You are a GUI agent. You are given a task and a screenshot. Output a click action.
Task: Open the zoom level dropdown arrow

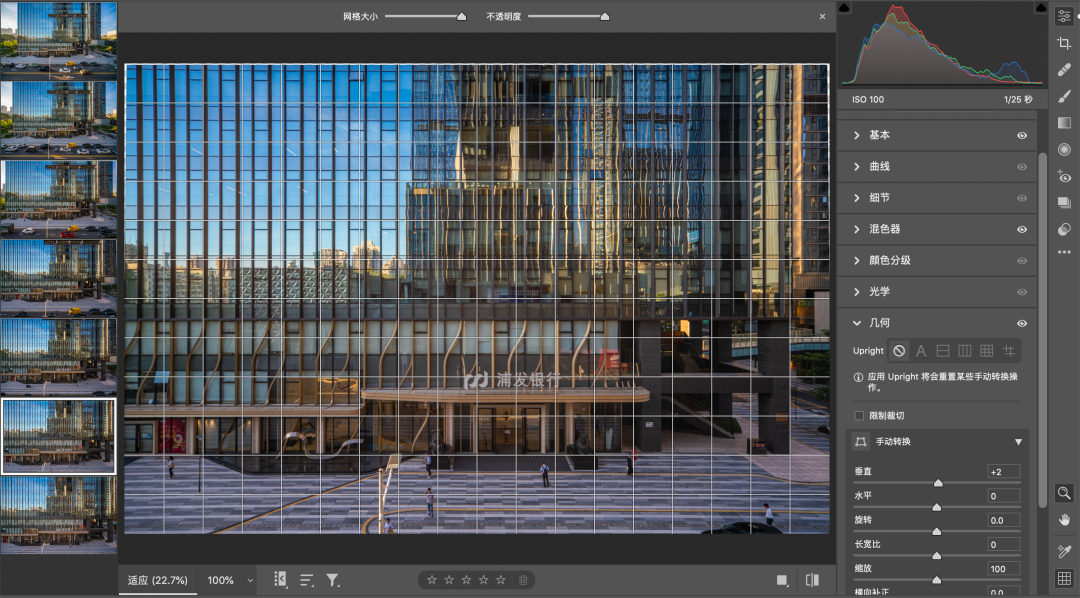click(x=250, y=580)
